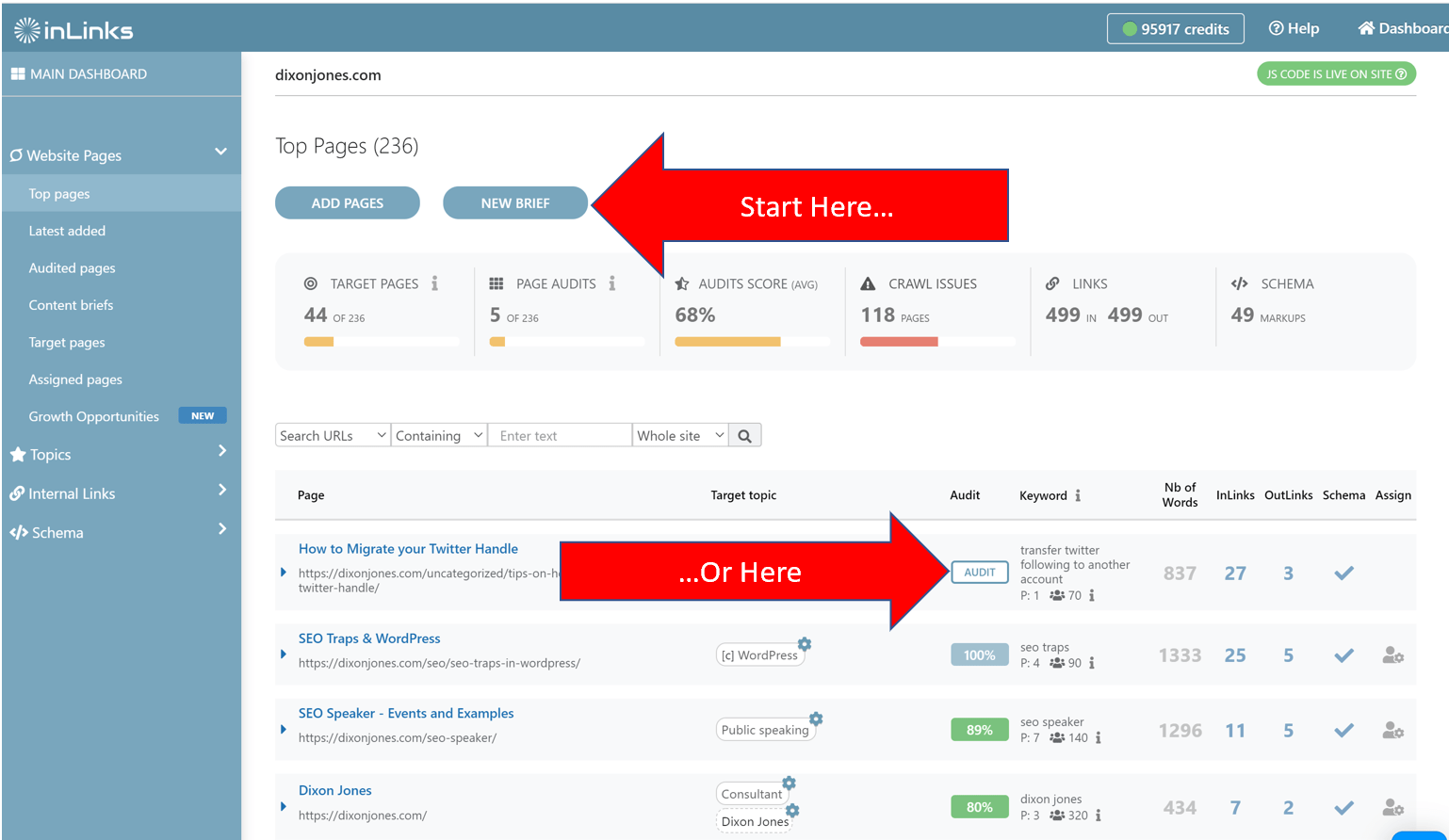
Task: Click schema checkmark in SEO Traps row
Action: tap(1343, 655)
